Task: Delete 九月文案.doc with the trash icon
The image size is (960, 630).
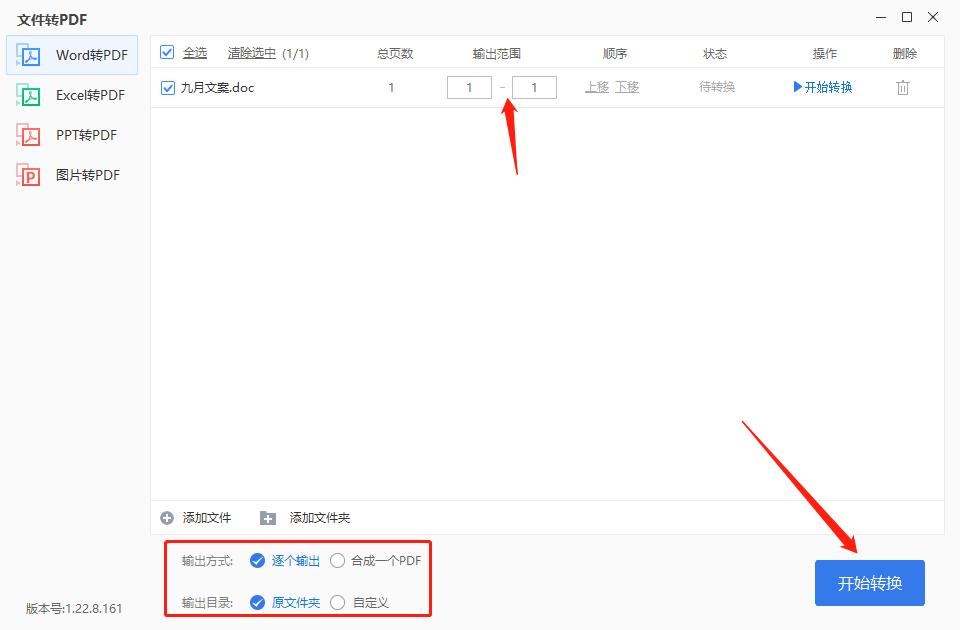Action: (x=903, y=87)
